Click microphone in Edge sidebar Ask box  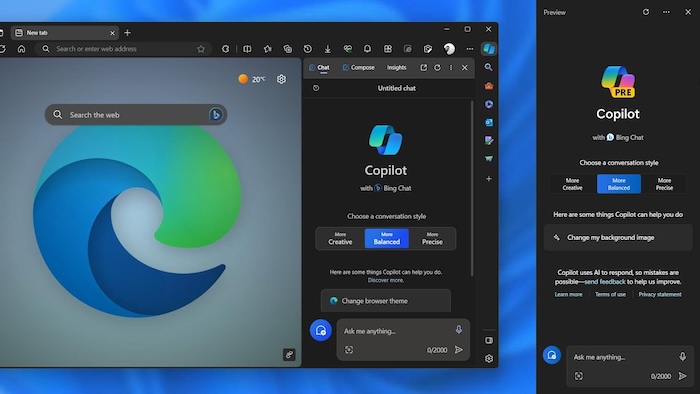[x=458, y=330]
